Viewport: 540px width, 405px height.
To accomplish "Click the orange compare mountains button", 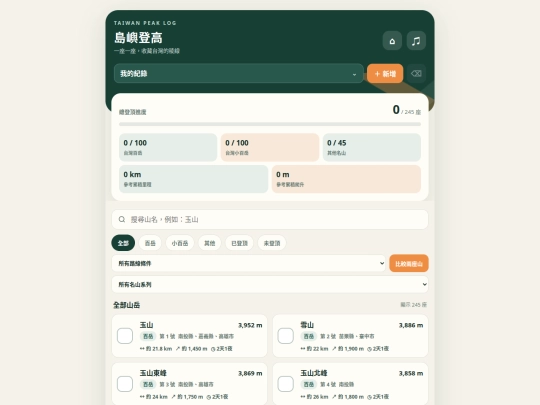I will 409,263.
